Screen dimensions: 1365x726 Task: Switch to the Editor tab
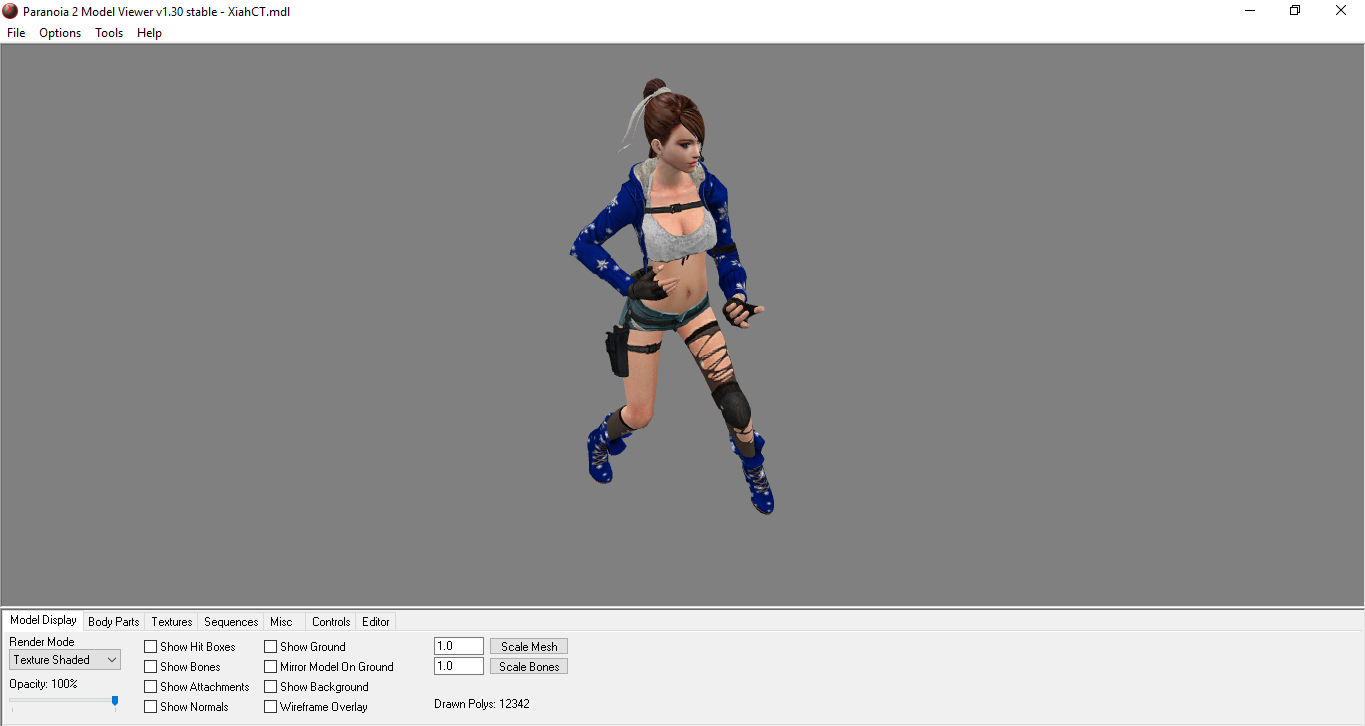pos(376,622)
